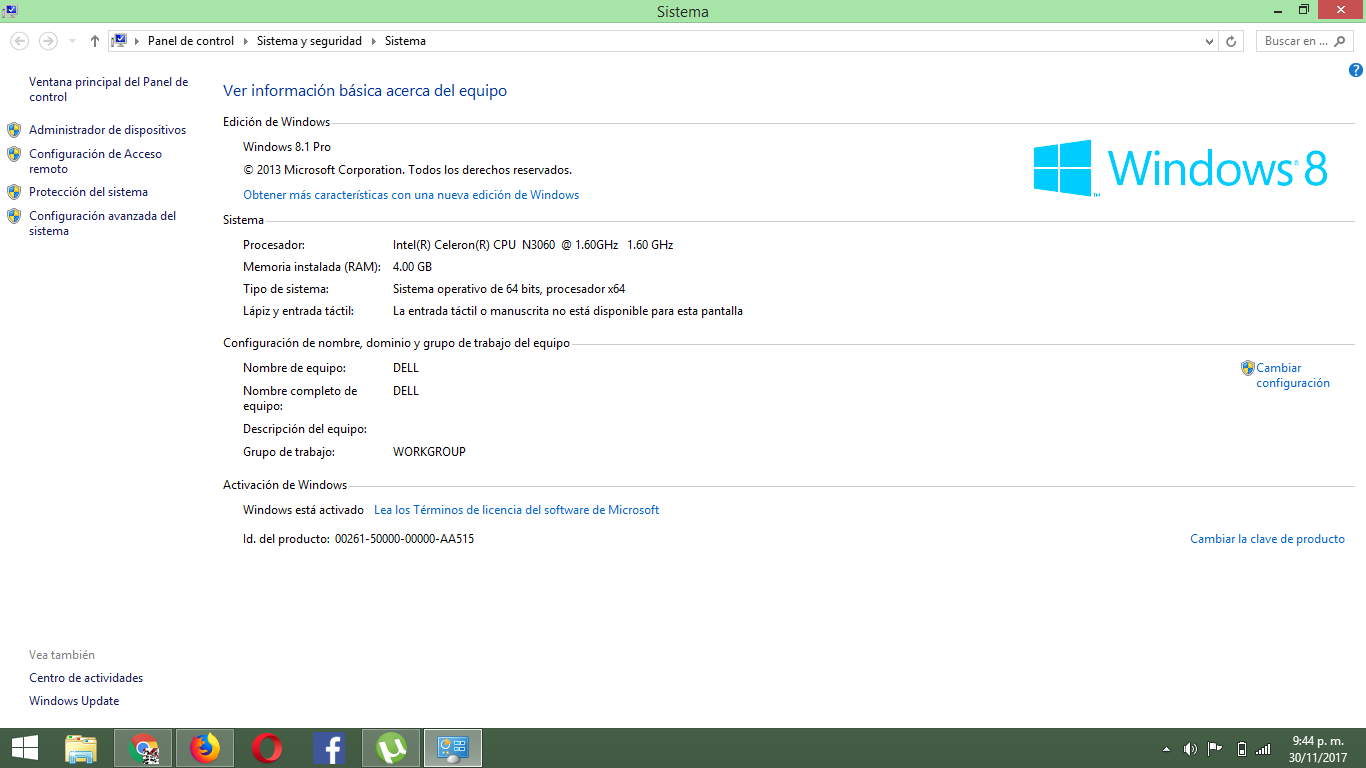This screenshot has width=1366, height=768.
Task: Refresh the address bar location
Action: [x=1231, y=41]
